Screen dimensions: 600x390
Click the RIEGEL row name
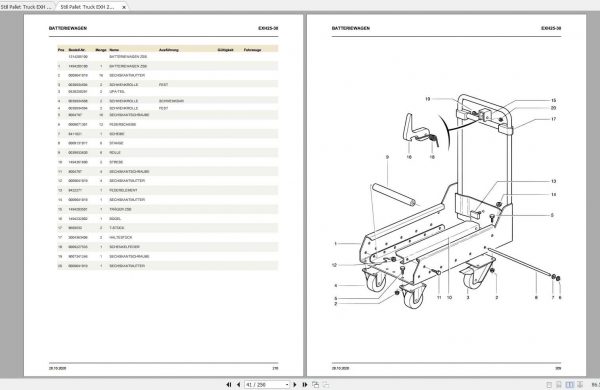115,219
